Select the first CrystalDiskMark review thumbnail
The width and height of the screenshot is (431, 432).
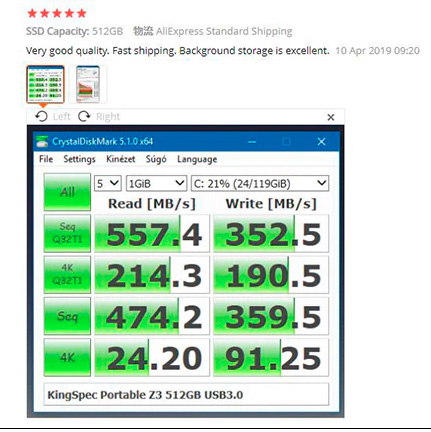point(45,84)
